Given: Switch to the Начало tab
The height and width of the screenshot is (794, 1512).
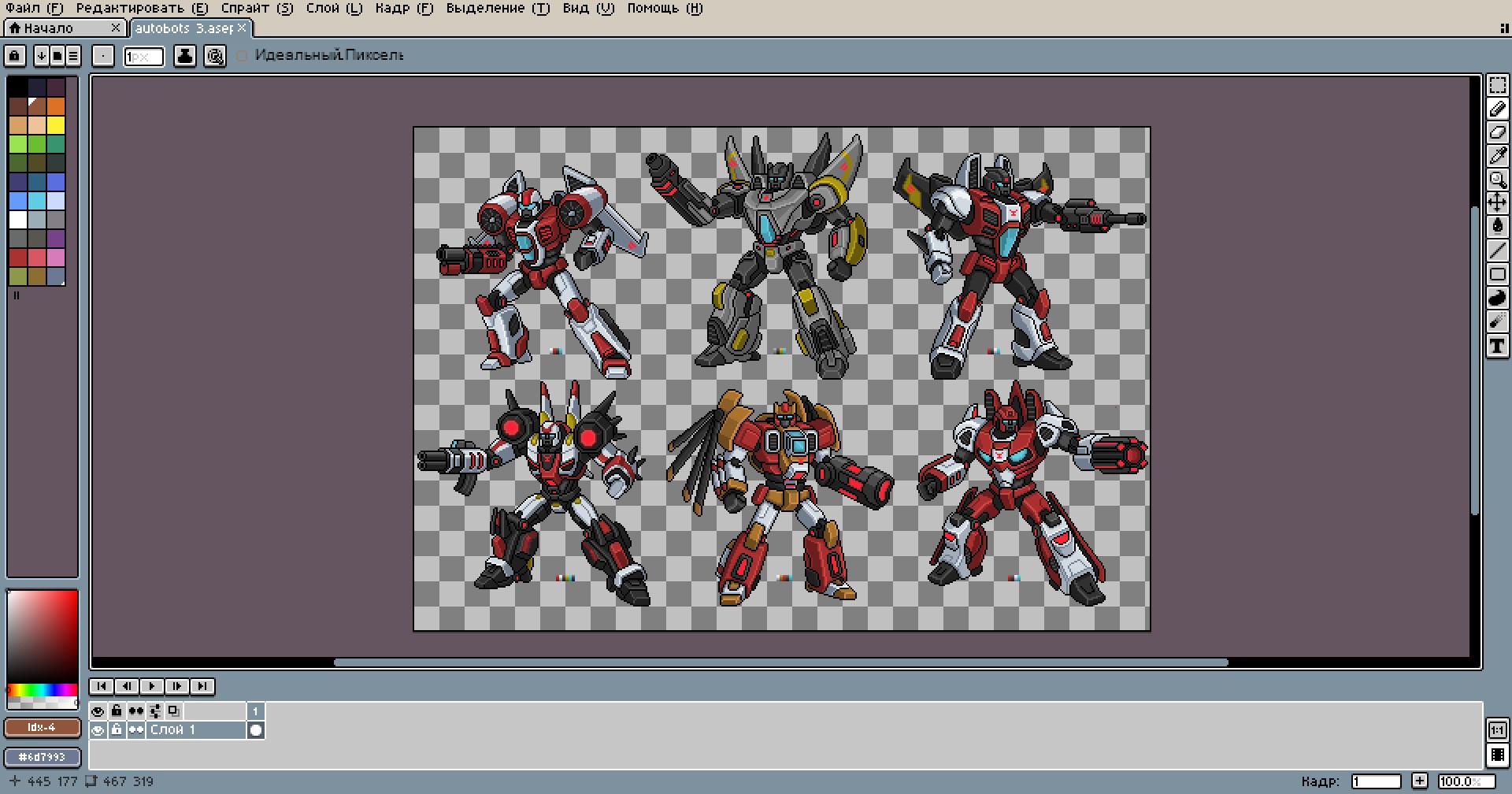Looking at the screenshot, I should click(49, 28).
